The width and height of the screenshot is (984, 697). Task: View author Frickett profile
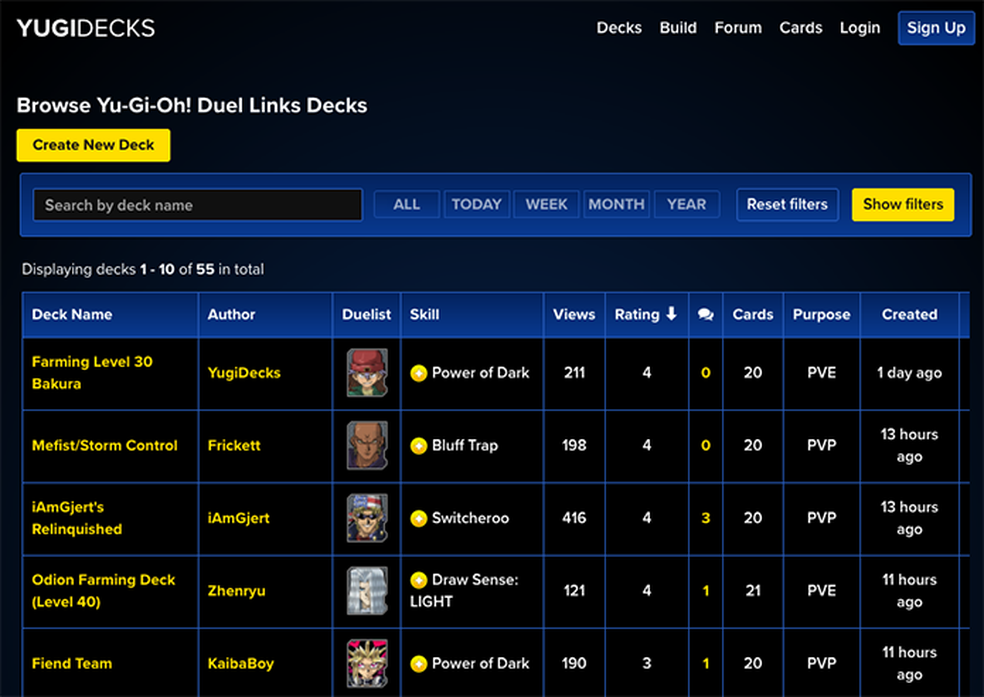click(234, 445)
